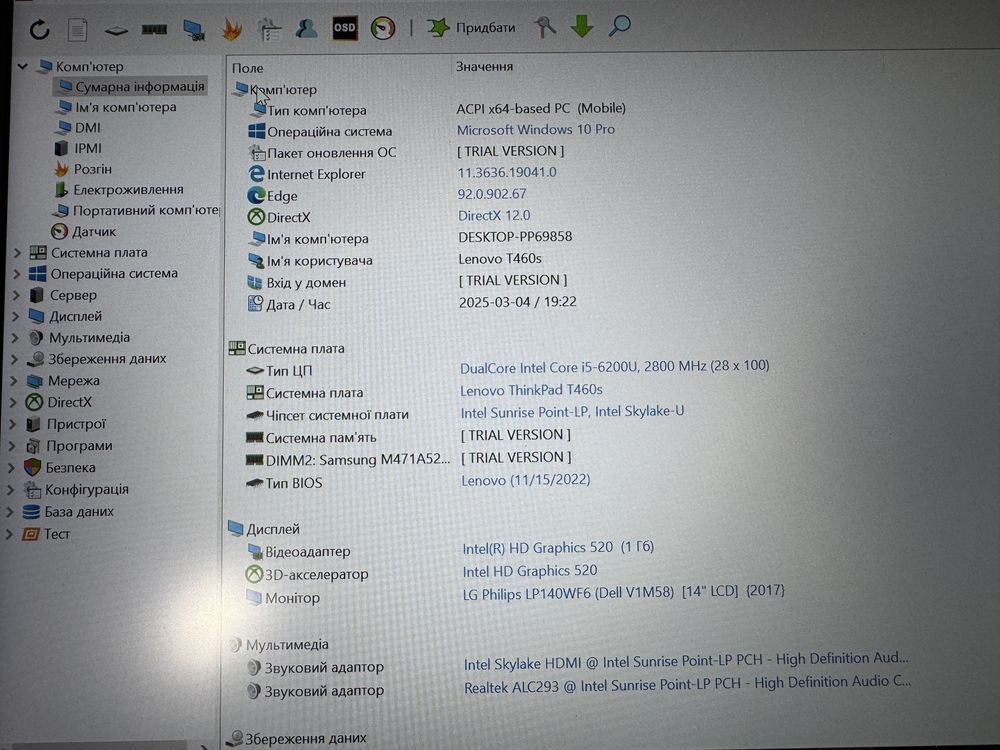The width and height of the screenshot is (1000, 750).
Task: Expand Збереження даних tree node
Action: click(15, 359)
